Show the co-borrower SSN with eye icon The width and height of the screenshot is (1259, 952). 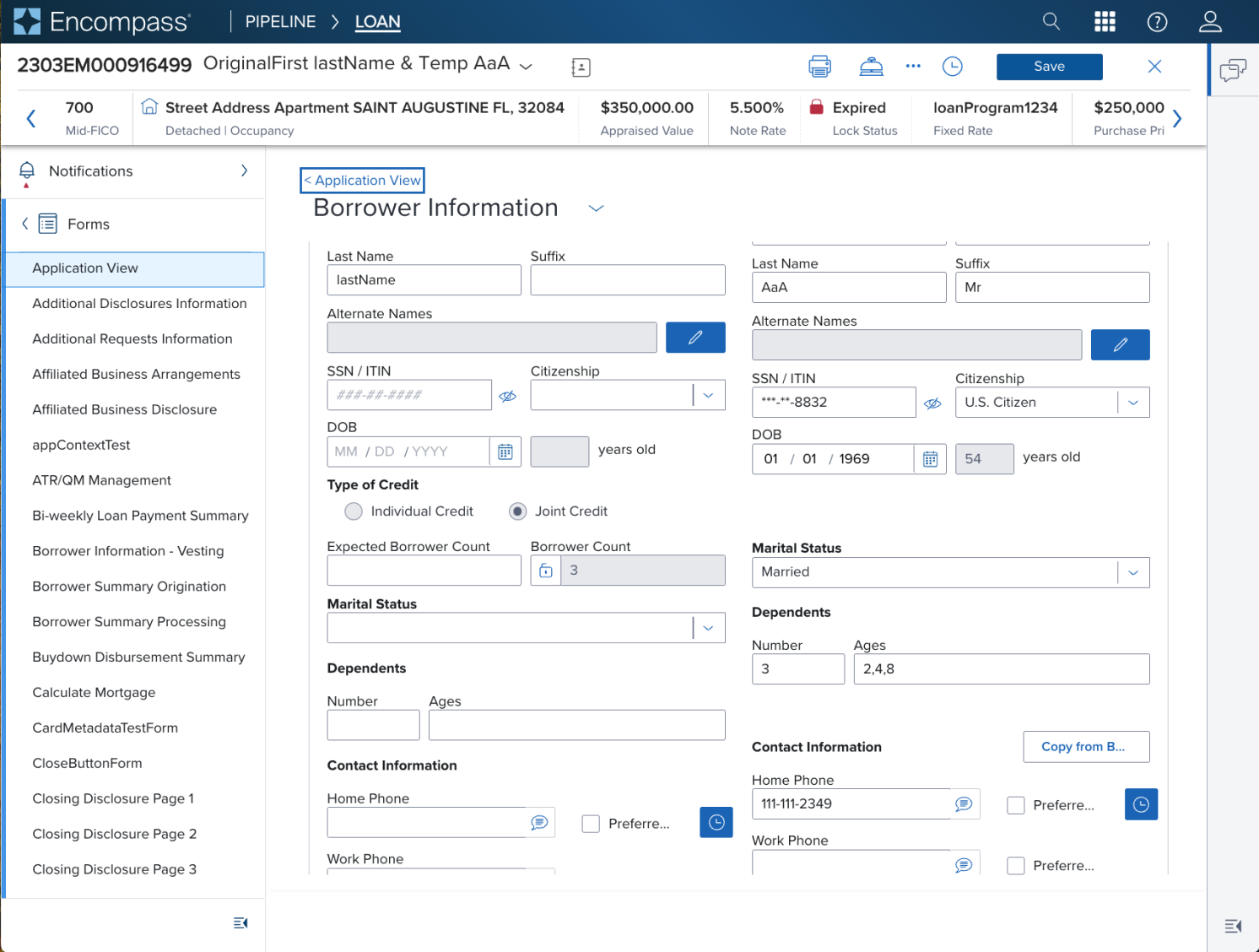tap(932, 403)
